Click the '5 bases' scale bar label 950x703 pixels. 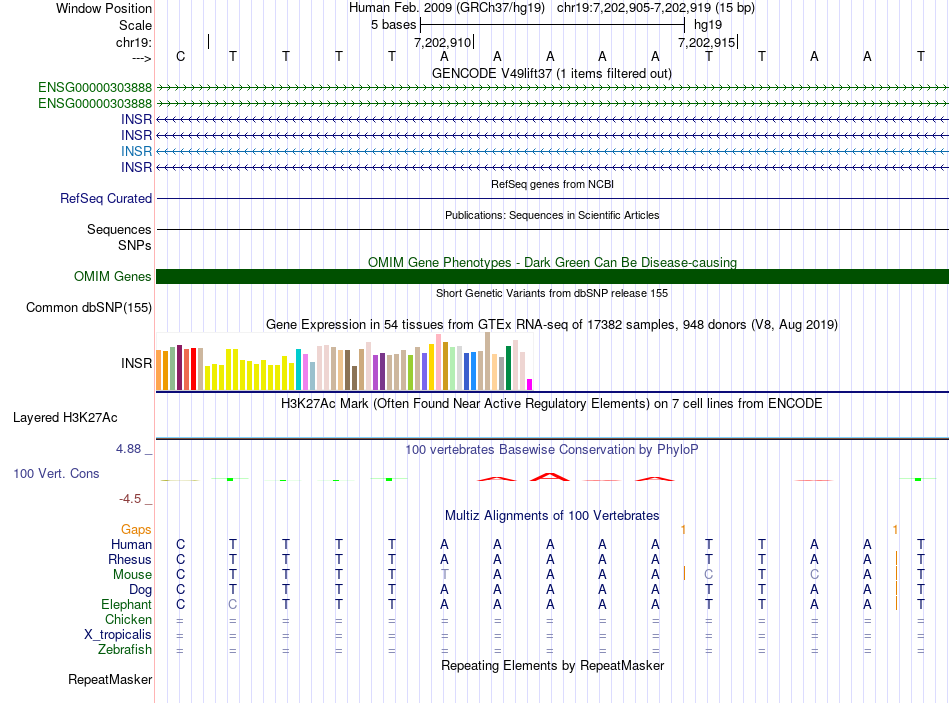(393, 25)
